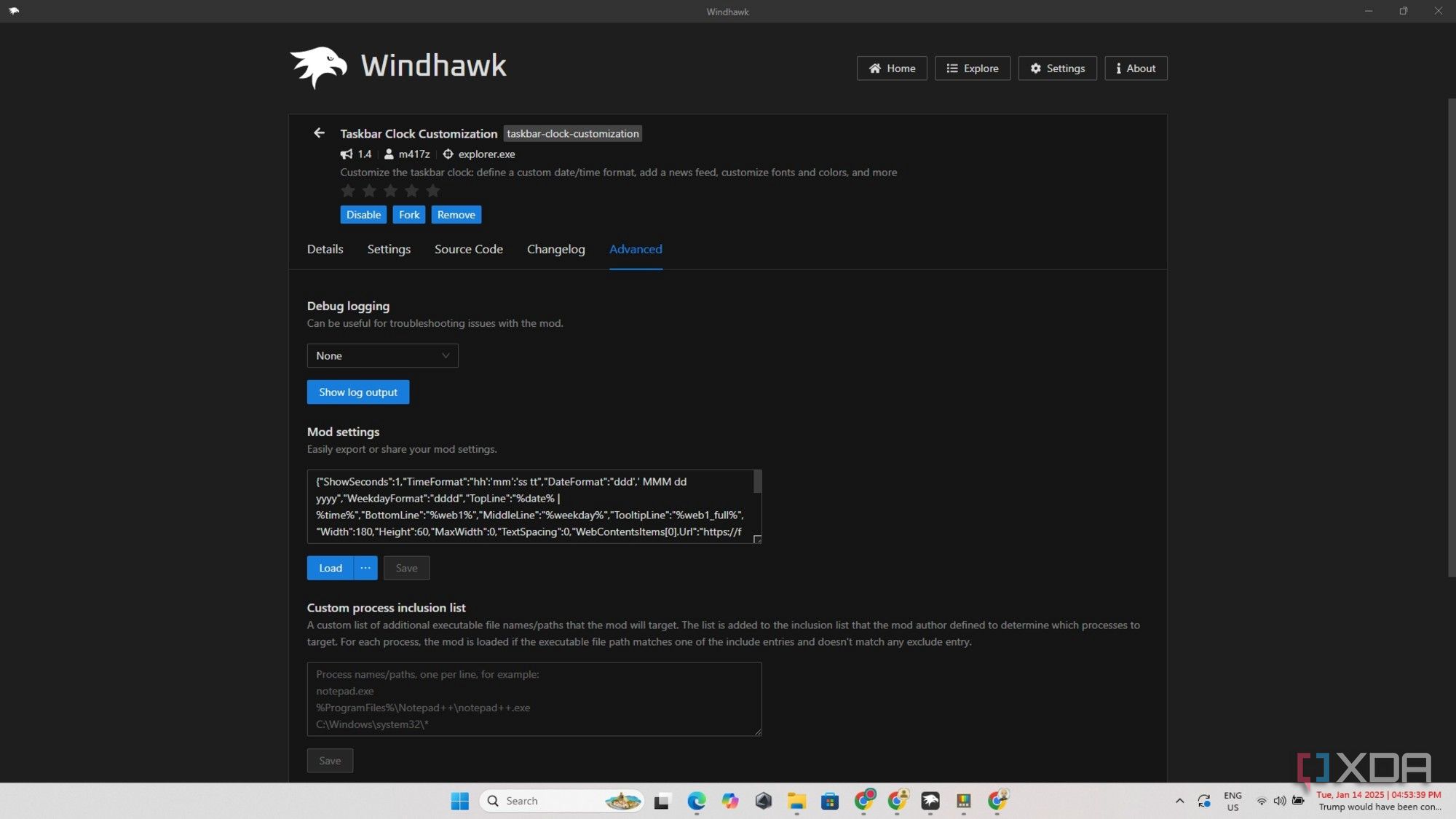This screenshot has height=819, width=1456.
Task: Open Windhawk from the taskbar
Action: [x=930, y=801]
